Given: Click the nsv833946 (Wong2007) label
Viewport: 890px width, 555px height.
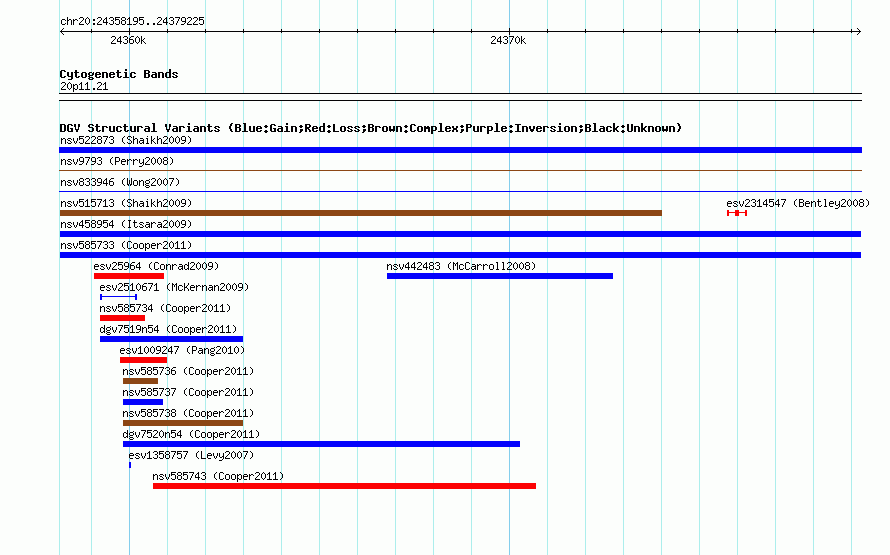Looking at the screenshot, I should 120,182.
